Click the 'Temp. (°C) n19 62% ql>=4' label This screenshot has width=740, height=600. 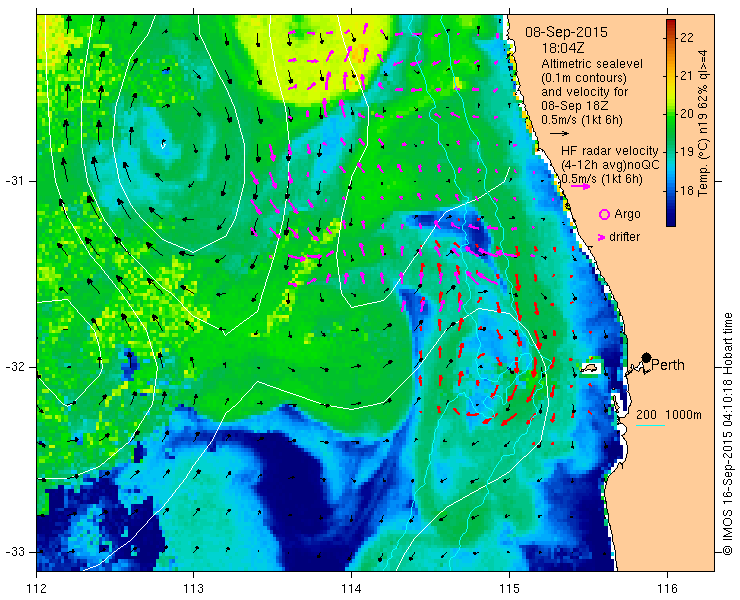coord(704,123)
